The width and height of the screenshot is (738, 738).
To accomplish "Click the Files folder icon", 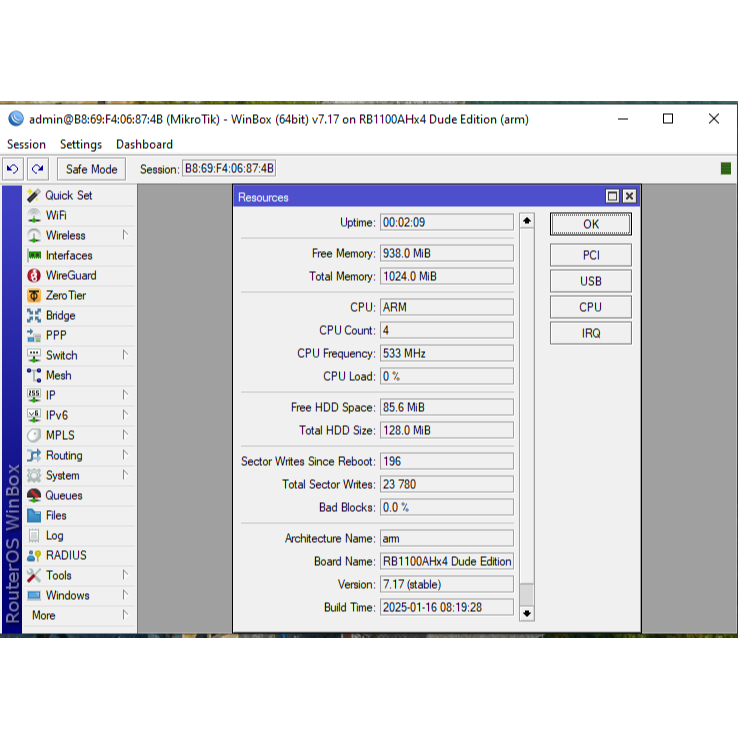I will 34,516.
